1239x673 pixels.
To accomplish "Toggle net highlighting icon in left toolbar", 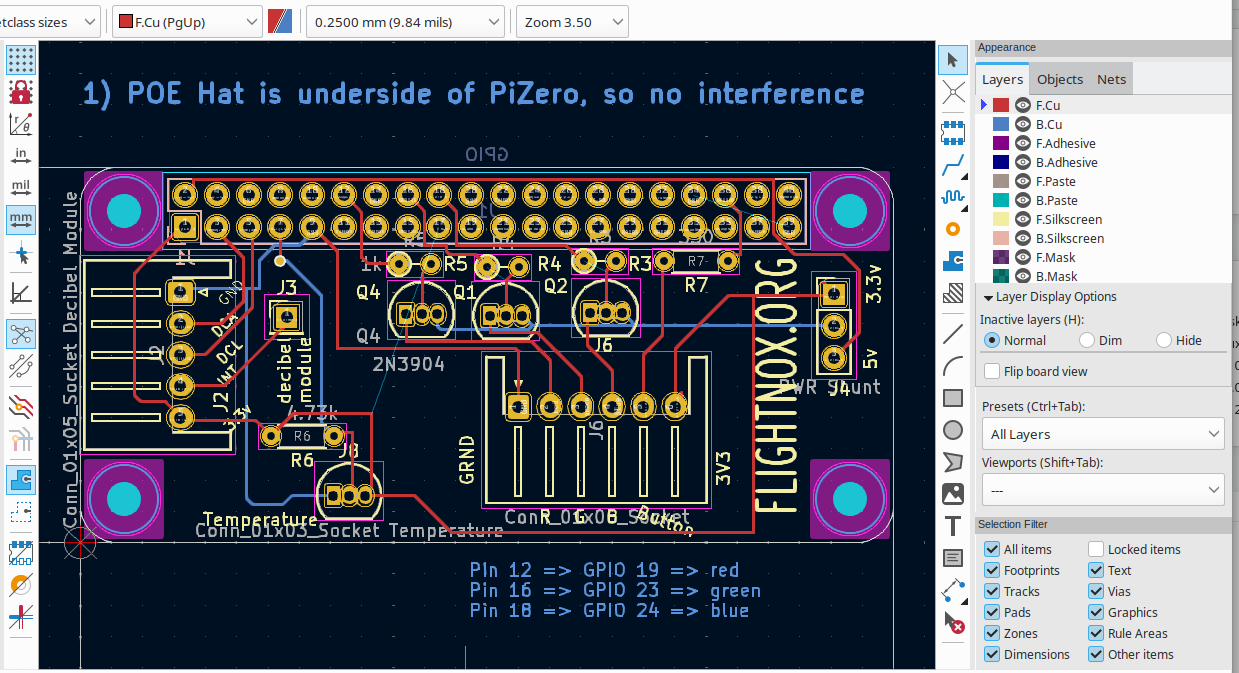I will (20, 438).
